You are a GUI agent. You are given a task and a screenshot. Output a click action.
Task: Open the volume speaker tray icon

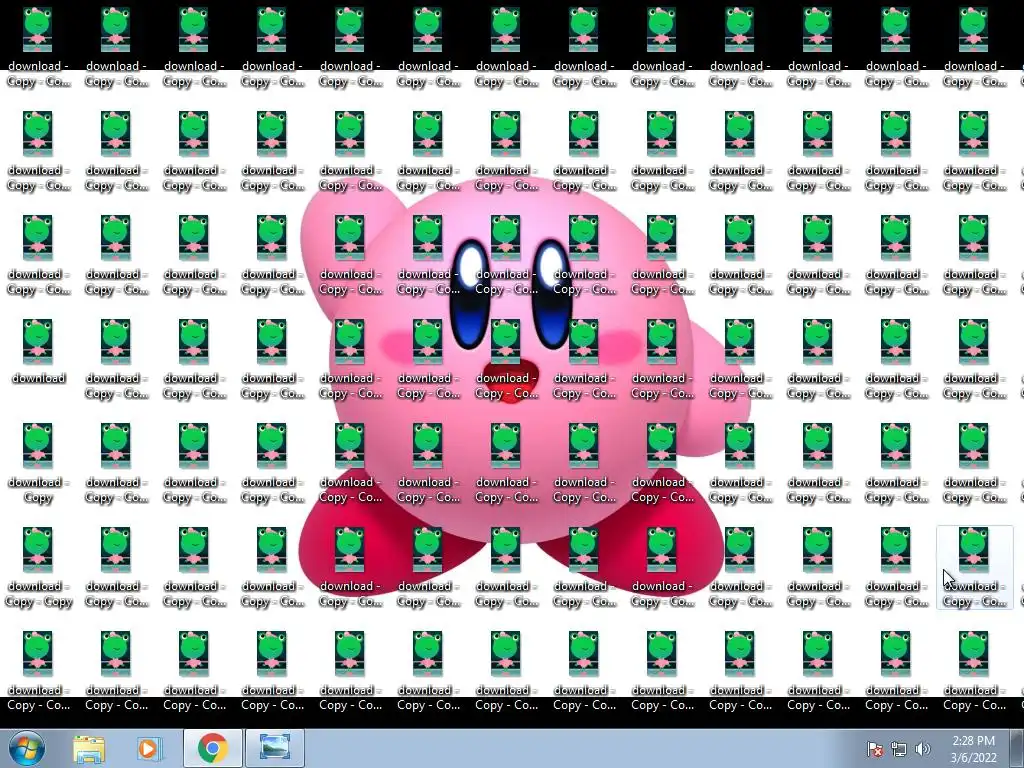[923, 749]
